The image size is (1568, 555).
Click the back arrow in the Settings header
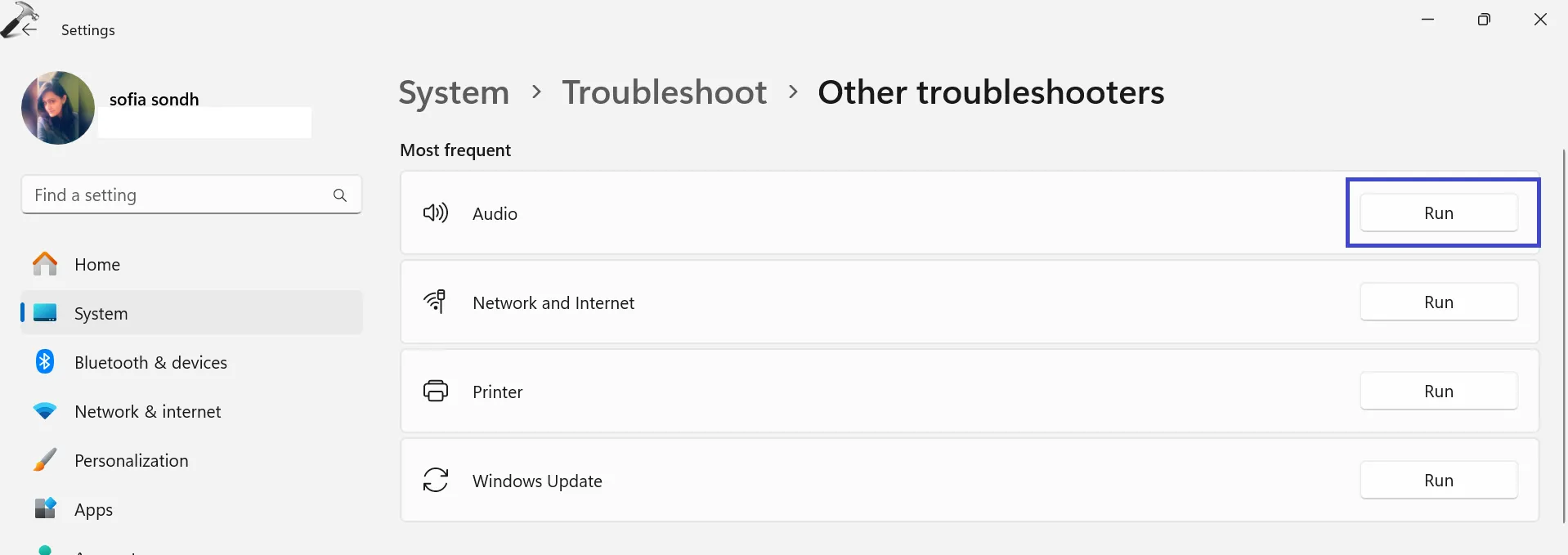[29, 29]
